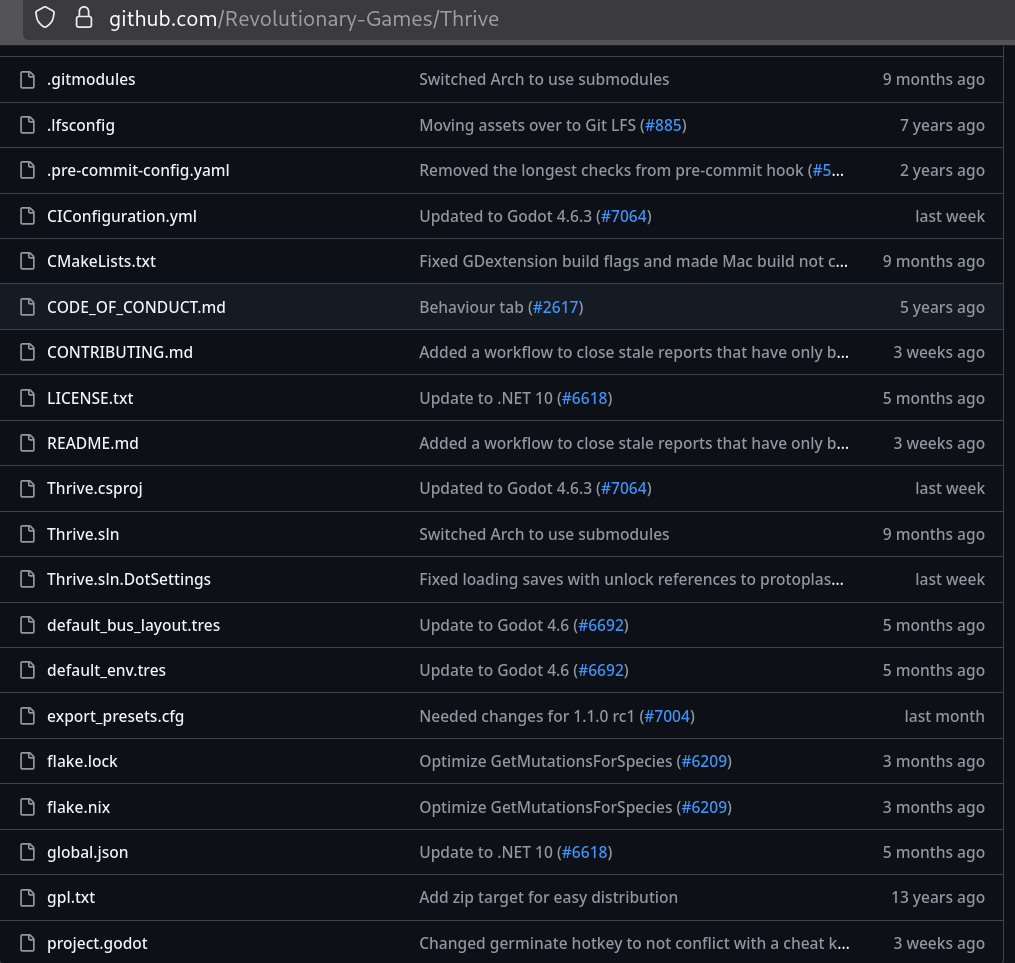Open the LICENSE.txt file
Image resolution: width=1015 pixels, height=963 pixels.
click(90, 398)
